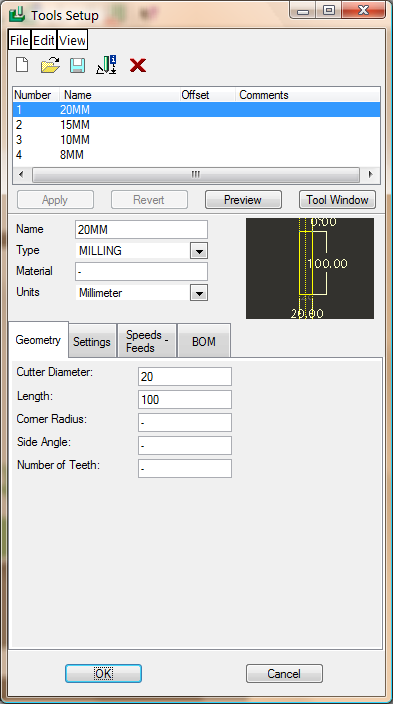Screen dimensions: 393x704
Task: Open the BOM tab
Action: (204, 342)
